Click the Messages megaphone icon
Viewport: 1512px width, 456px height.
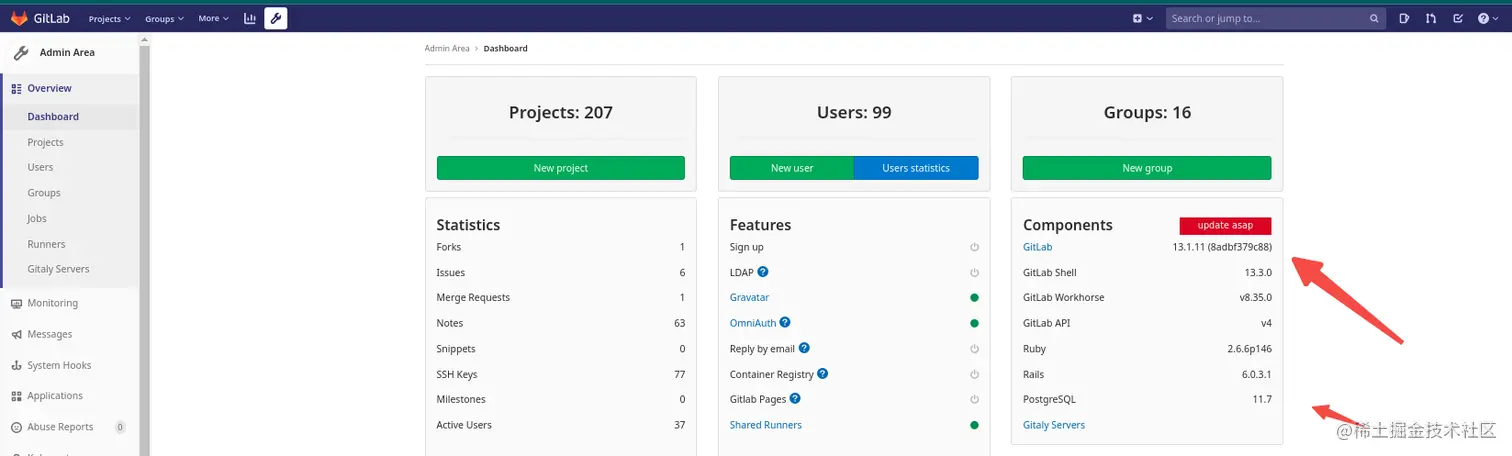pyautogui.click(x=17, y=334)
